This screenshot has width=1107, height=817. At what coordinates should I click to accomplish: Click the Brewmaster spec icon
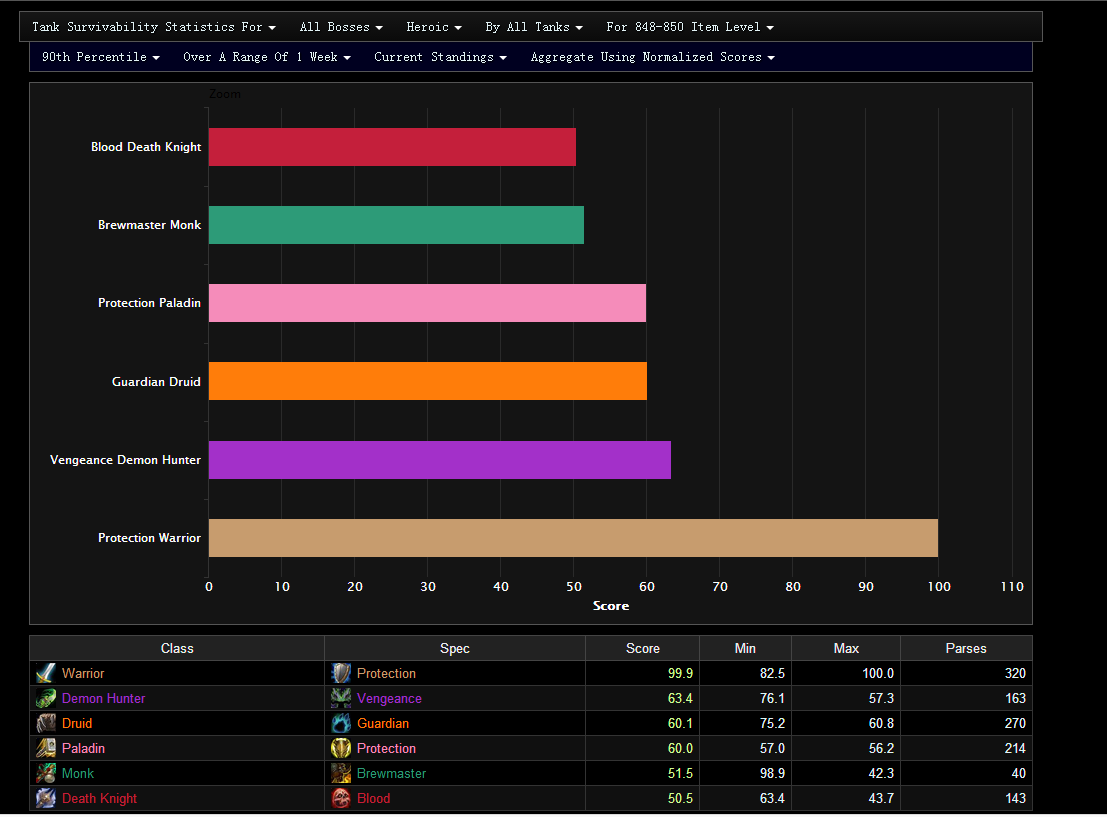click(x=341, y=774)
